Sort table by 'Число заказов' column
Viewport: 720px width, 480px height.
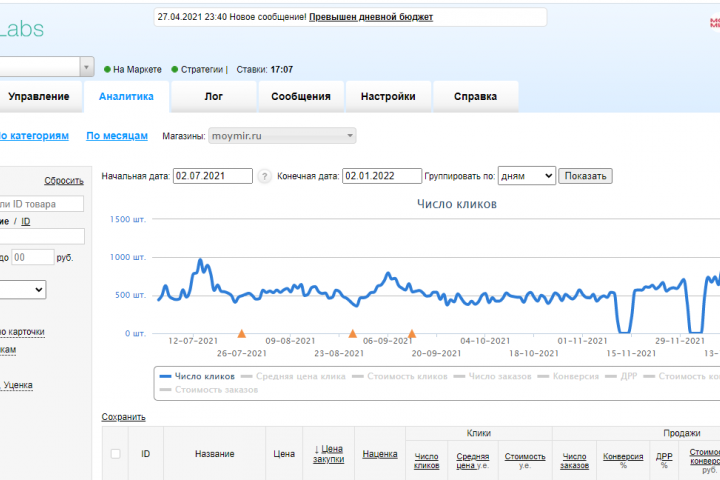[574, 461]
